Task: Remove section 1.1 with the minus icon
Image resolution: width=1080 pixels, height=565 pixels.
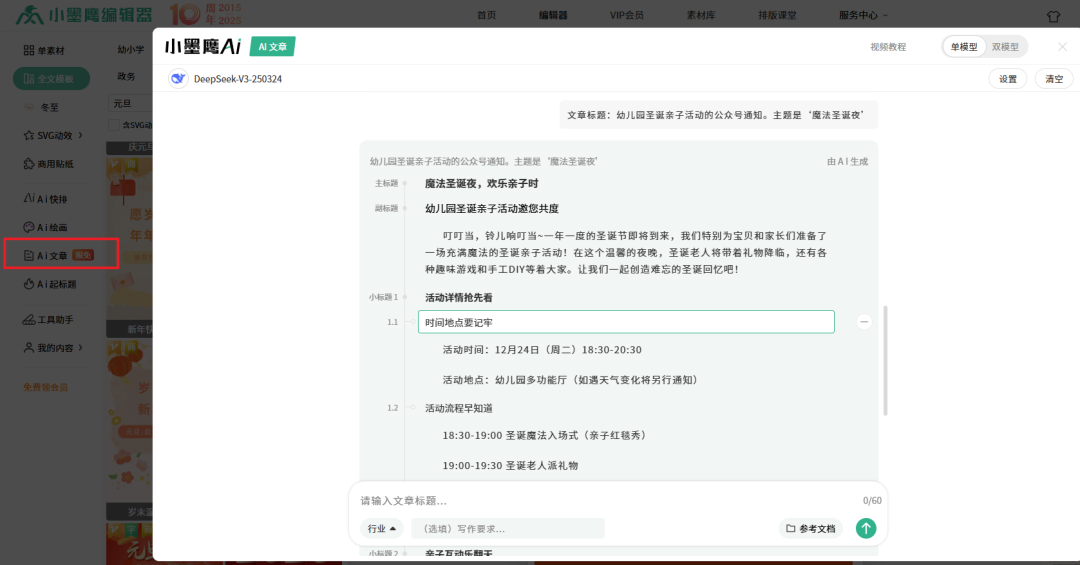Action: [864, 322]
